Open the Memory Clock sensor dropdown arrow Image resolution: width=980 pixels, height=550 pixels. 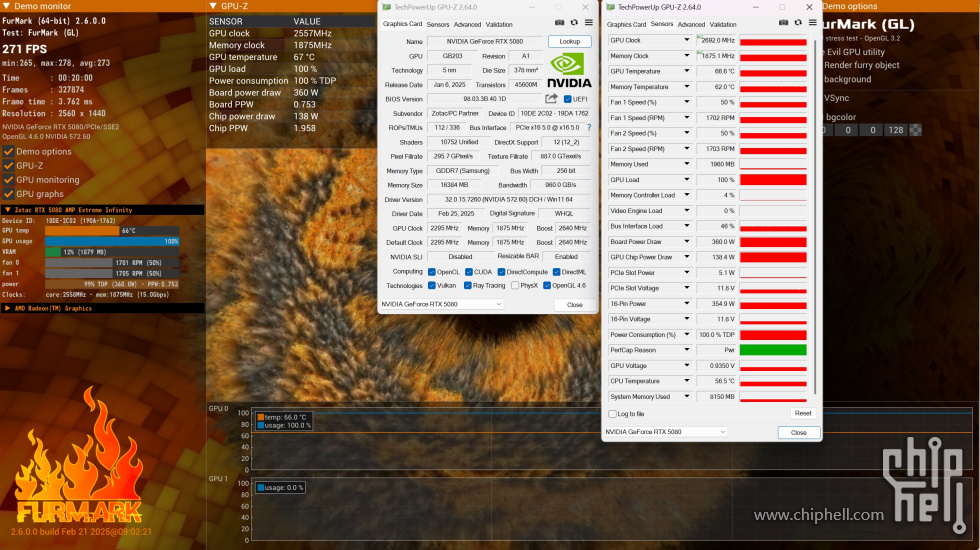(x=686, y=56)
